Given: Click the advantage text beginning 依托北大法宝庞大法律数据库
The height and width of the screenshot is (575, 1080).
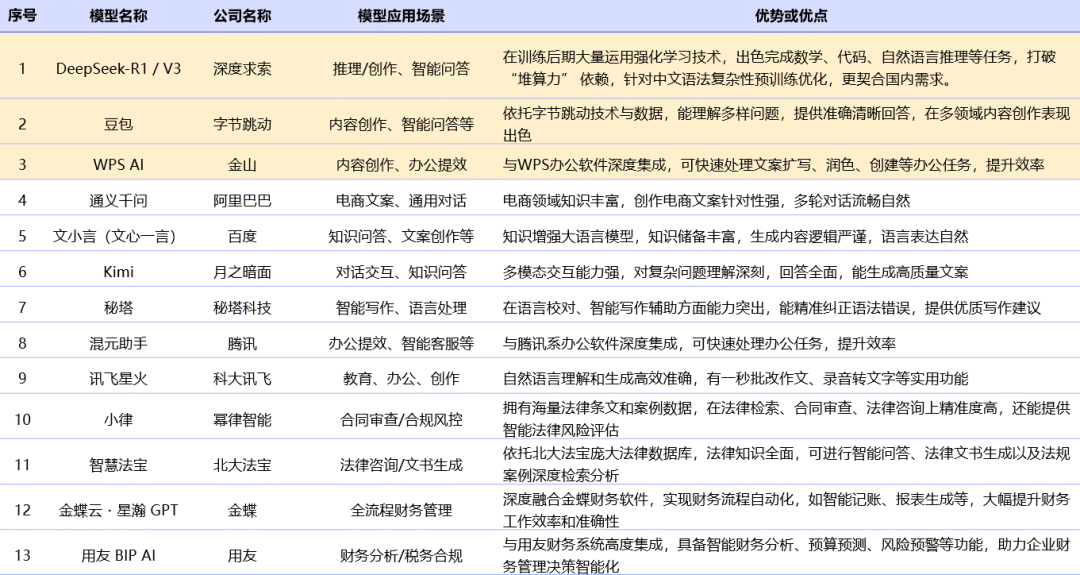Looking at the screenshot, I should click(786, 465).
